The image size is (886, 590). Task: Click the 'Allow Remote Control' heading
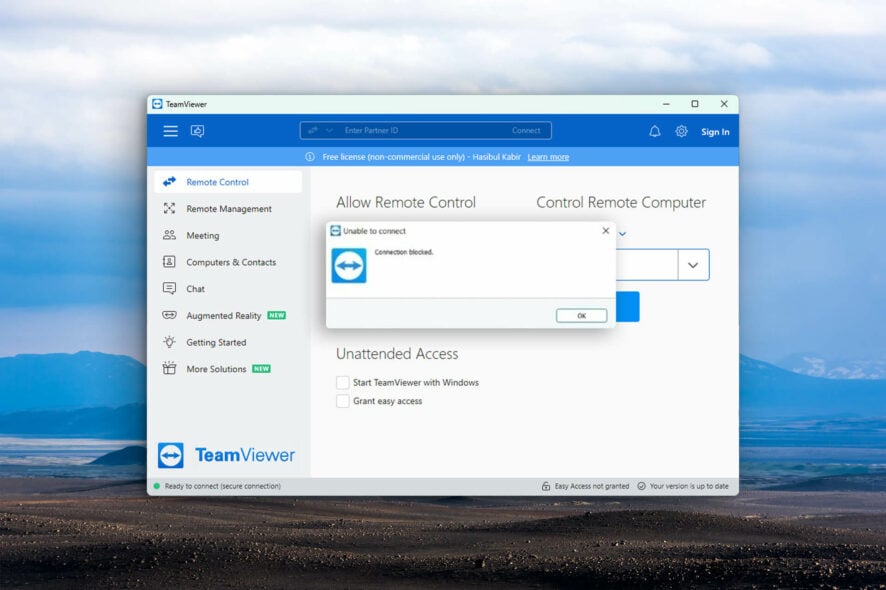[406, 202]
